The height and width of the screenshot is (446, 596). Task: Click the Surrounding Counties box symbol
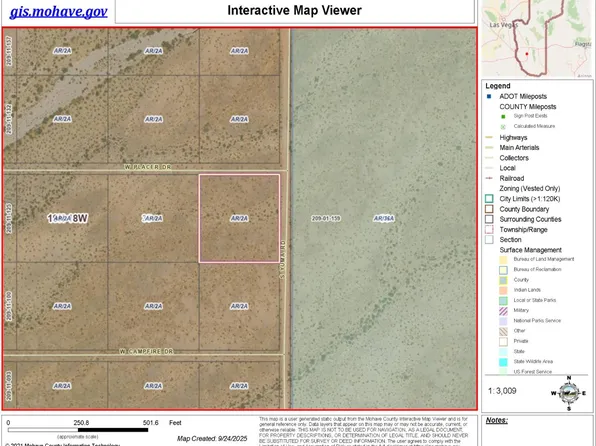point(489,219)
